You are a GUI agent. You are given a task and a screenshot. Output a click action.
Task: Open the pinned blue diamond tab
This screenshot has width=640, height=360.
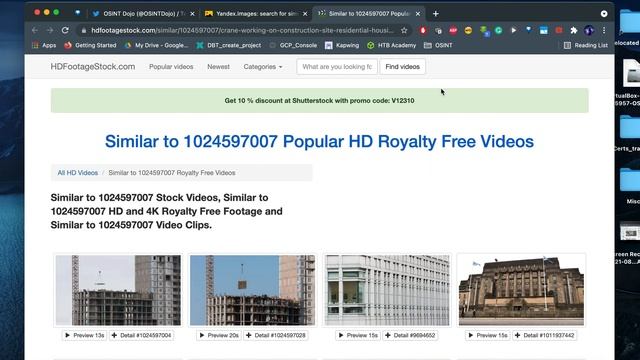tap(78, 13)
